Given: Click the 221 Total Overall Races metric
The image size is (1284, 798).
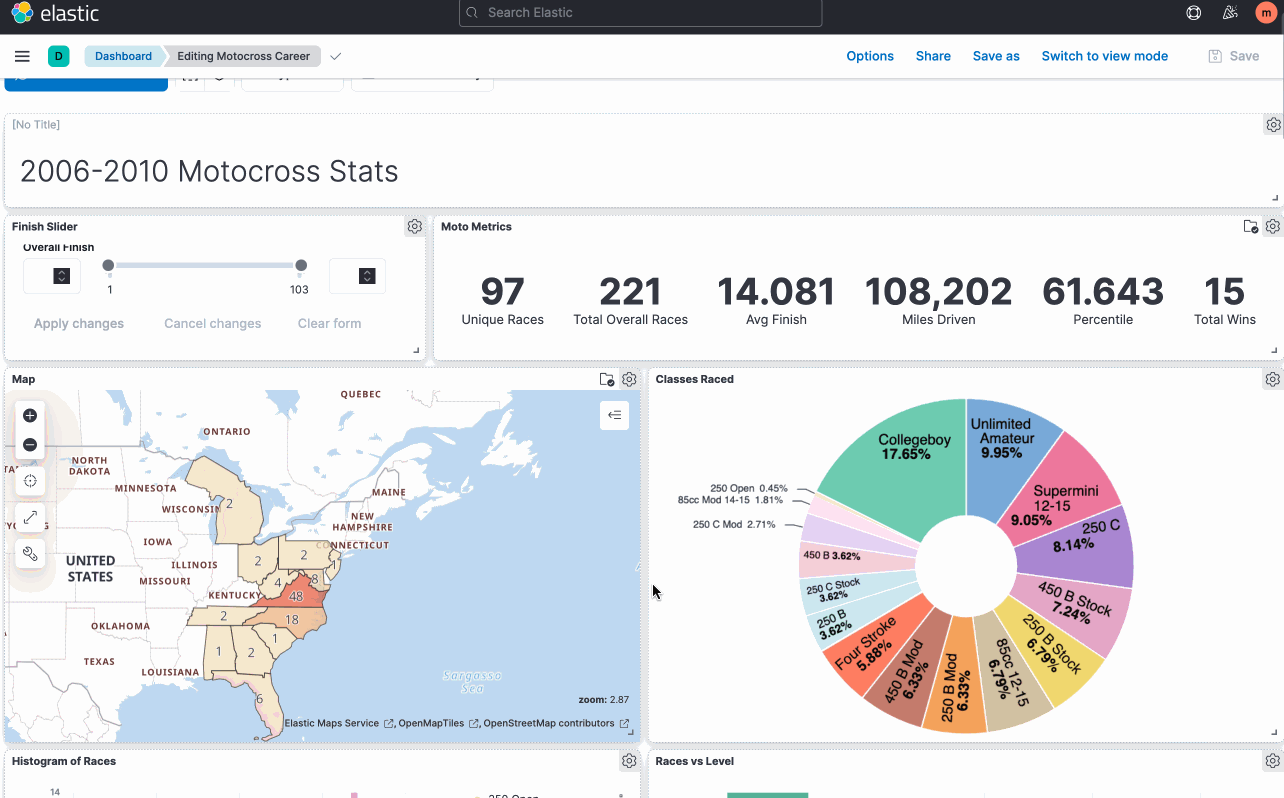Looking at the screenshot, I should (630, 300).
